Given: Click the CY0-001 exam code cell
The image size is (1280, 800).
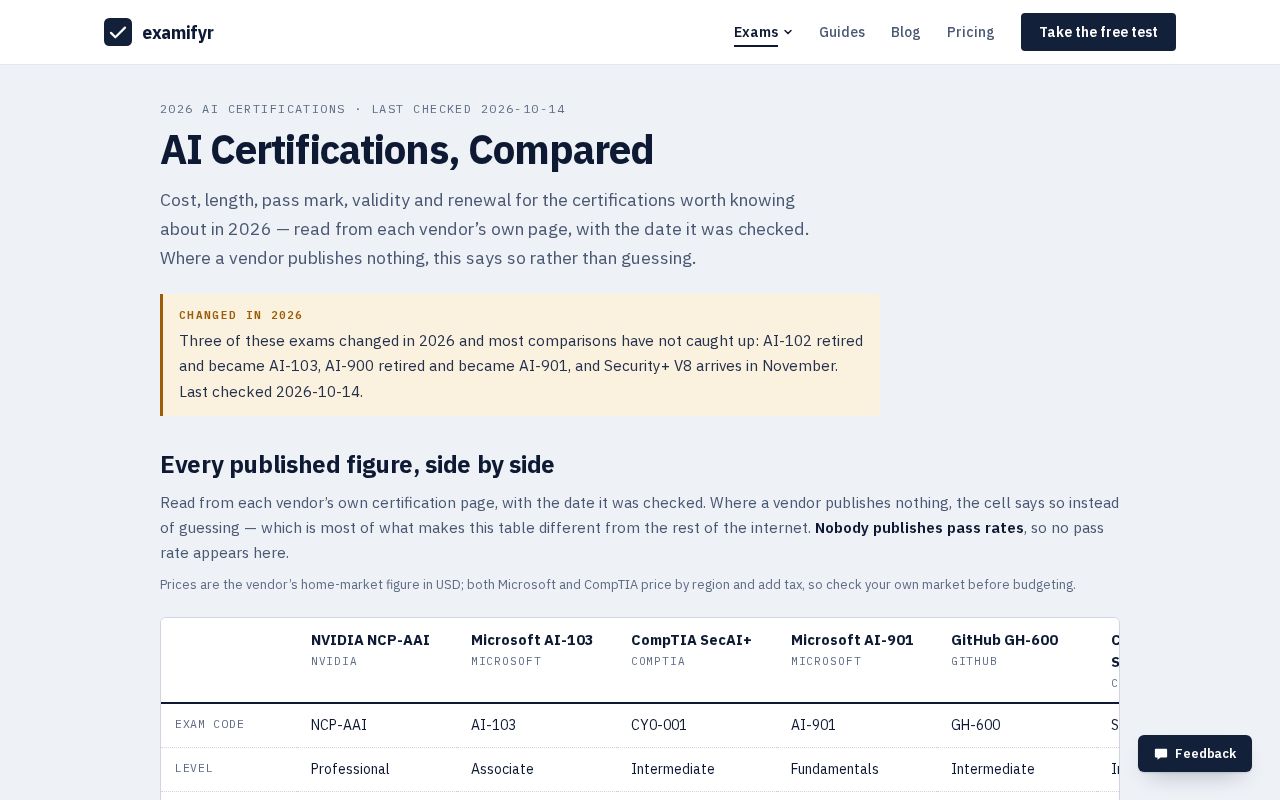Looking at the screenshot, I should pos(659,725).
